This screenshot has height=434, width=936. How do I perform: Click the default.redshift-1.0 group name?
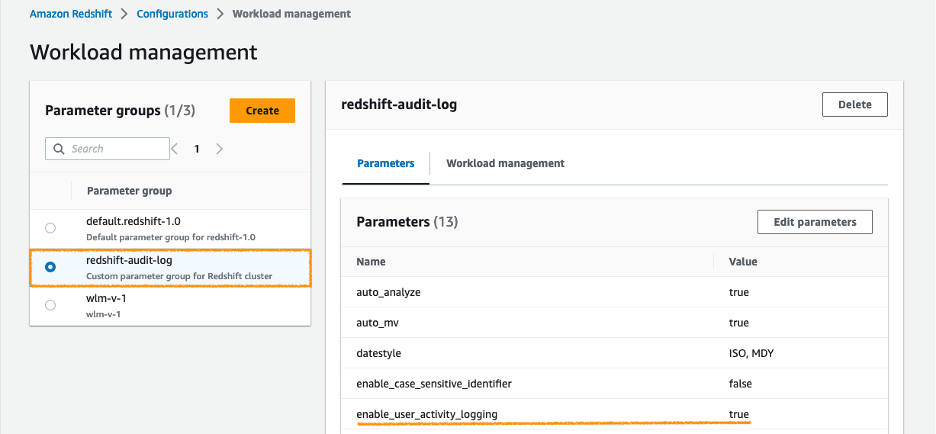coord(133,221)
